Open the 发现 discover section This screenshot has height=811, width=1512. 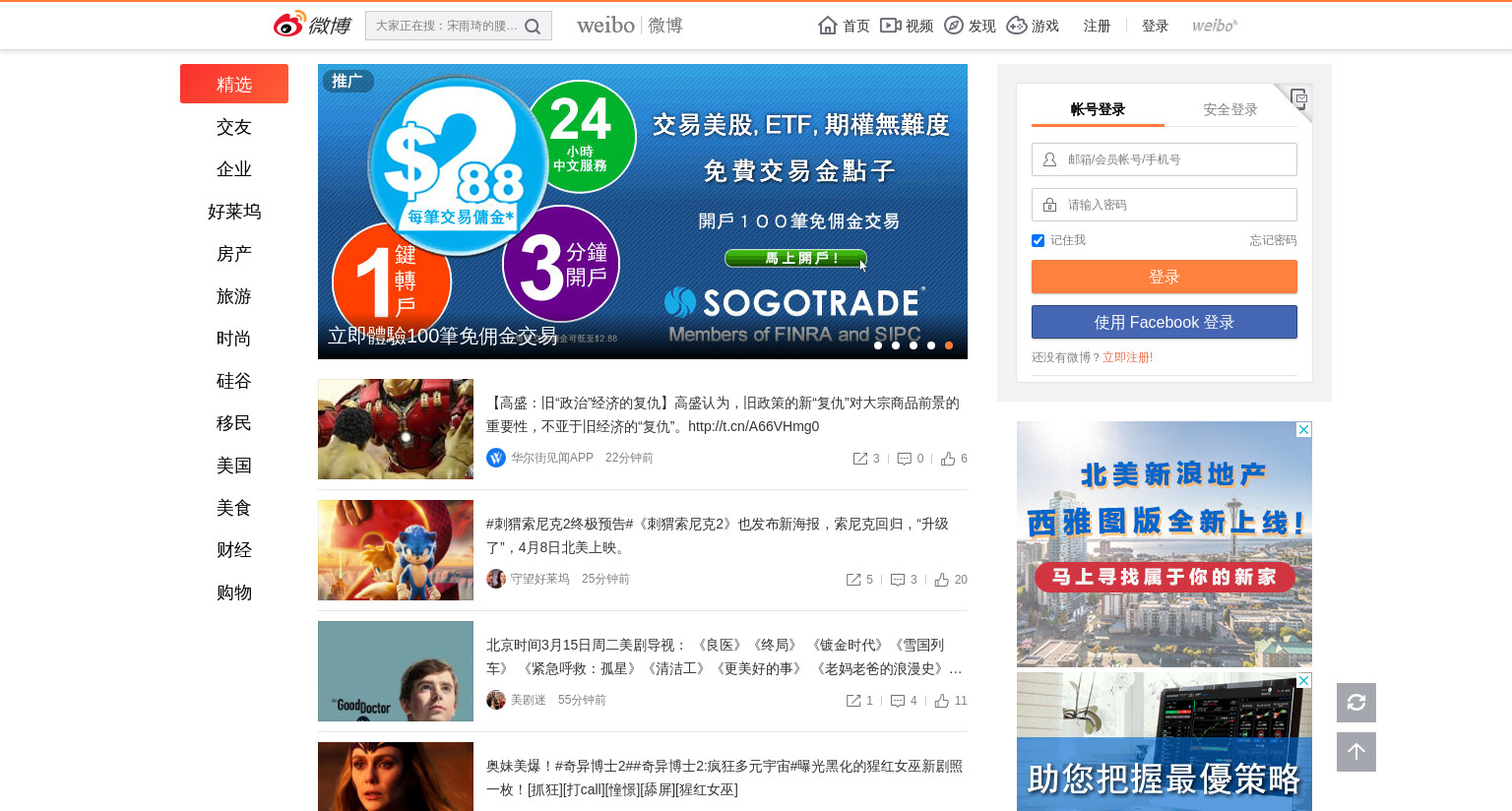pyautogui.click(x=970, y=26)
